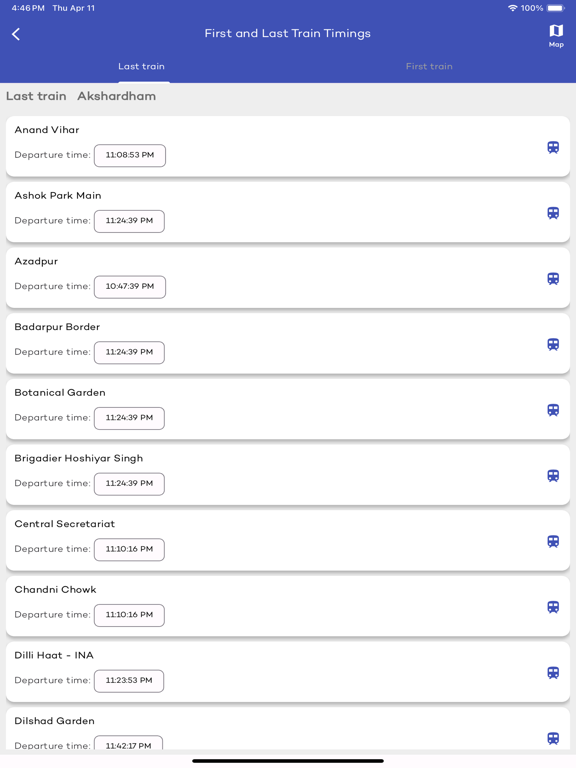Open the Azadpur station name
The height and width of the screenshot is (768, 576).
coord(36,261)
